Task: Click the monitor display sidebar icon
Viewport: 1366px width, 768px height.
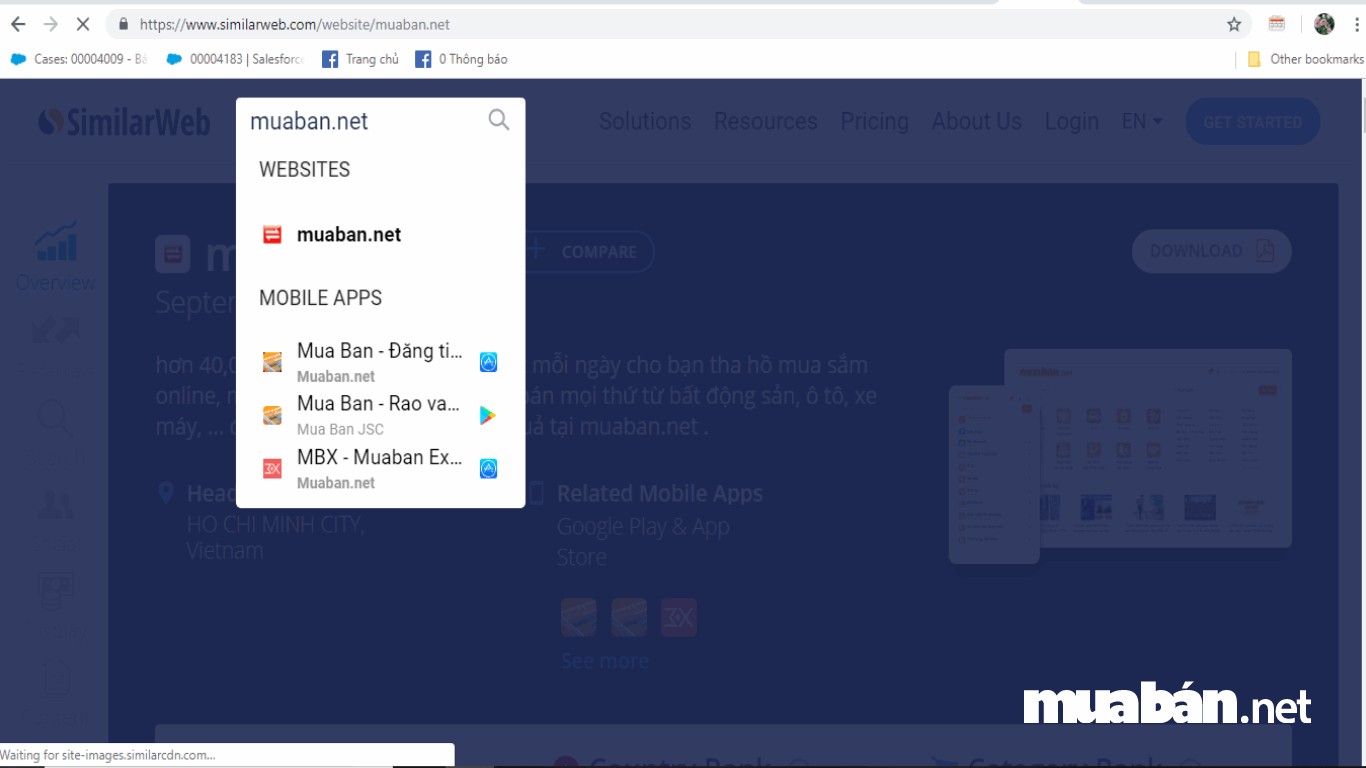Action: point(55,590)
